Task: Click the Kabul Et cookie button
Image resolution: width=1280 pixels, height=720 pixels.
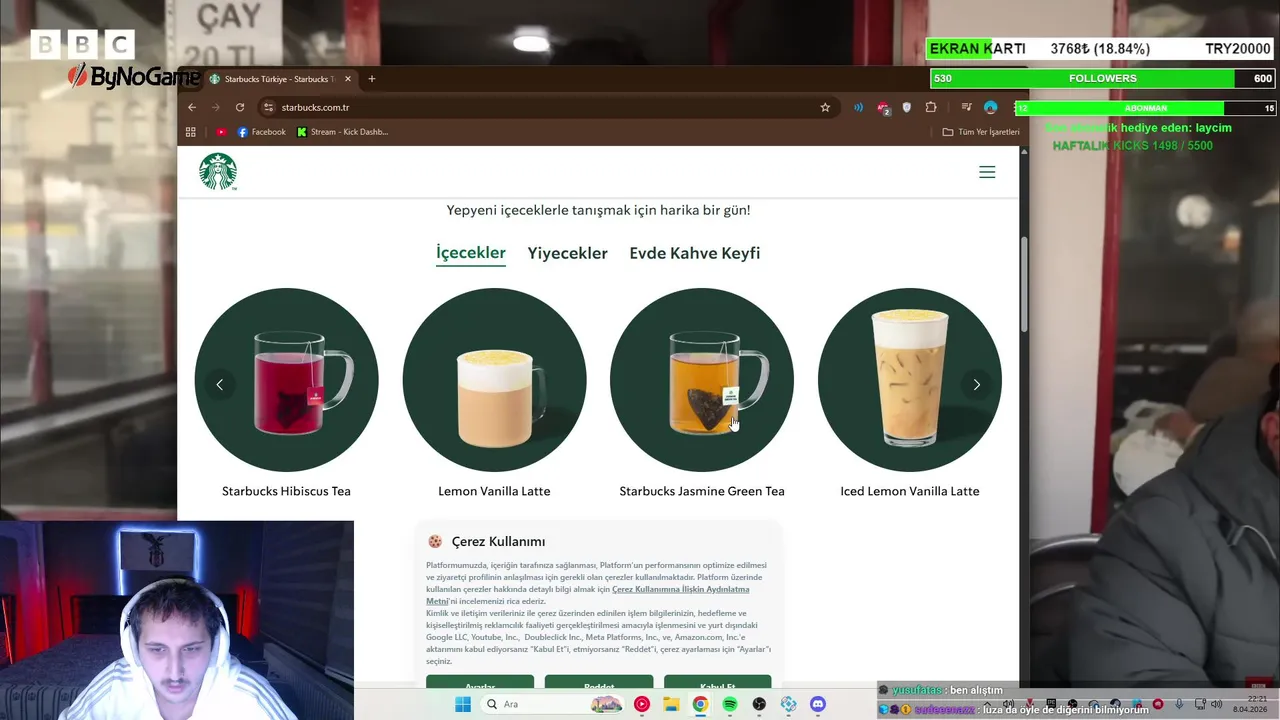Action: point(718,684)
